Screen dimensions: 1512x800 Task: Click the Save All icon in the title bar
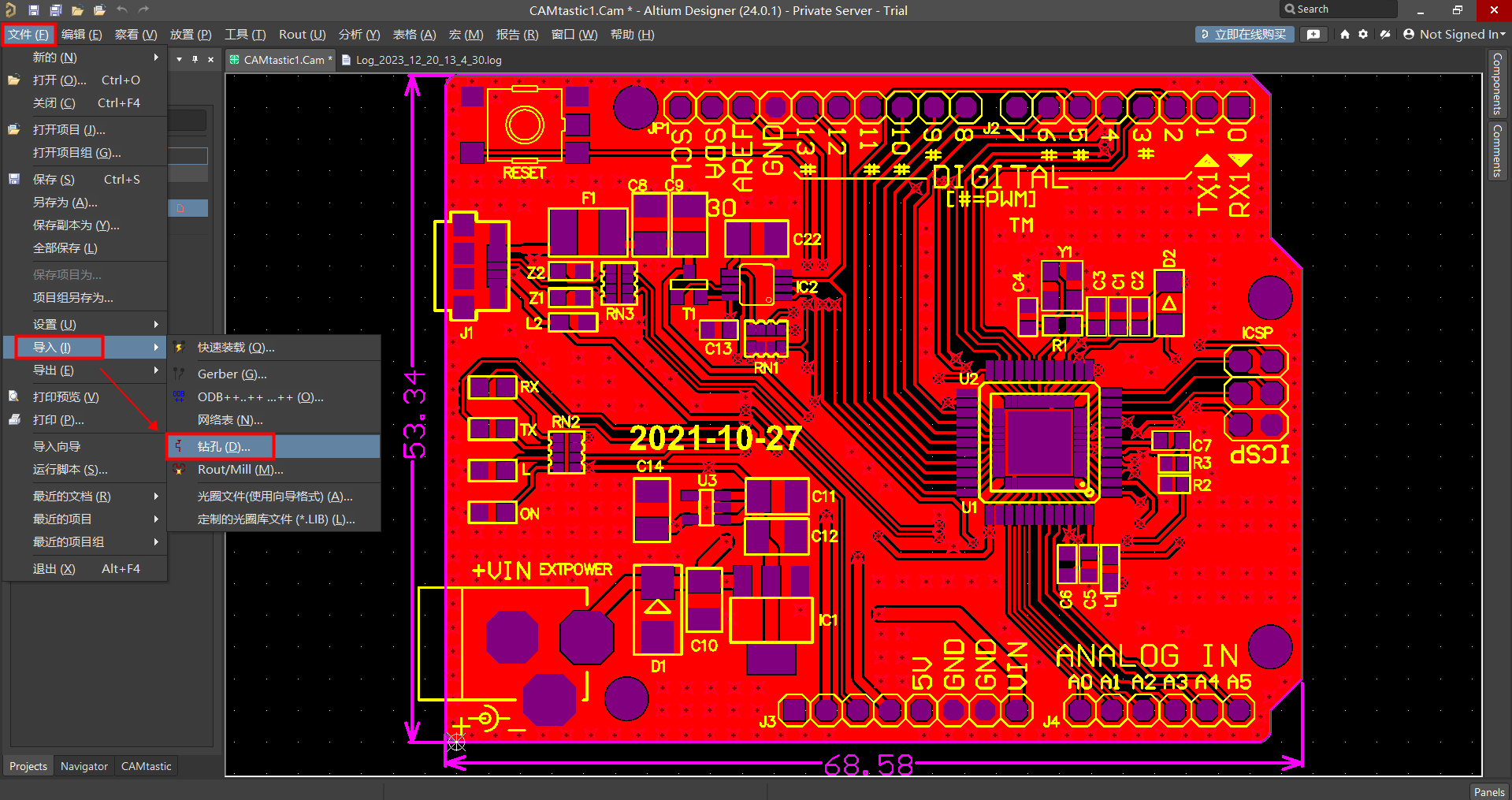tap(55, 10)
